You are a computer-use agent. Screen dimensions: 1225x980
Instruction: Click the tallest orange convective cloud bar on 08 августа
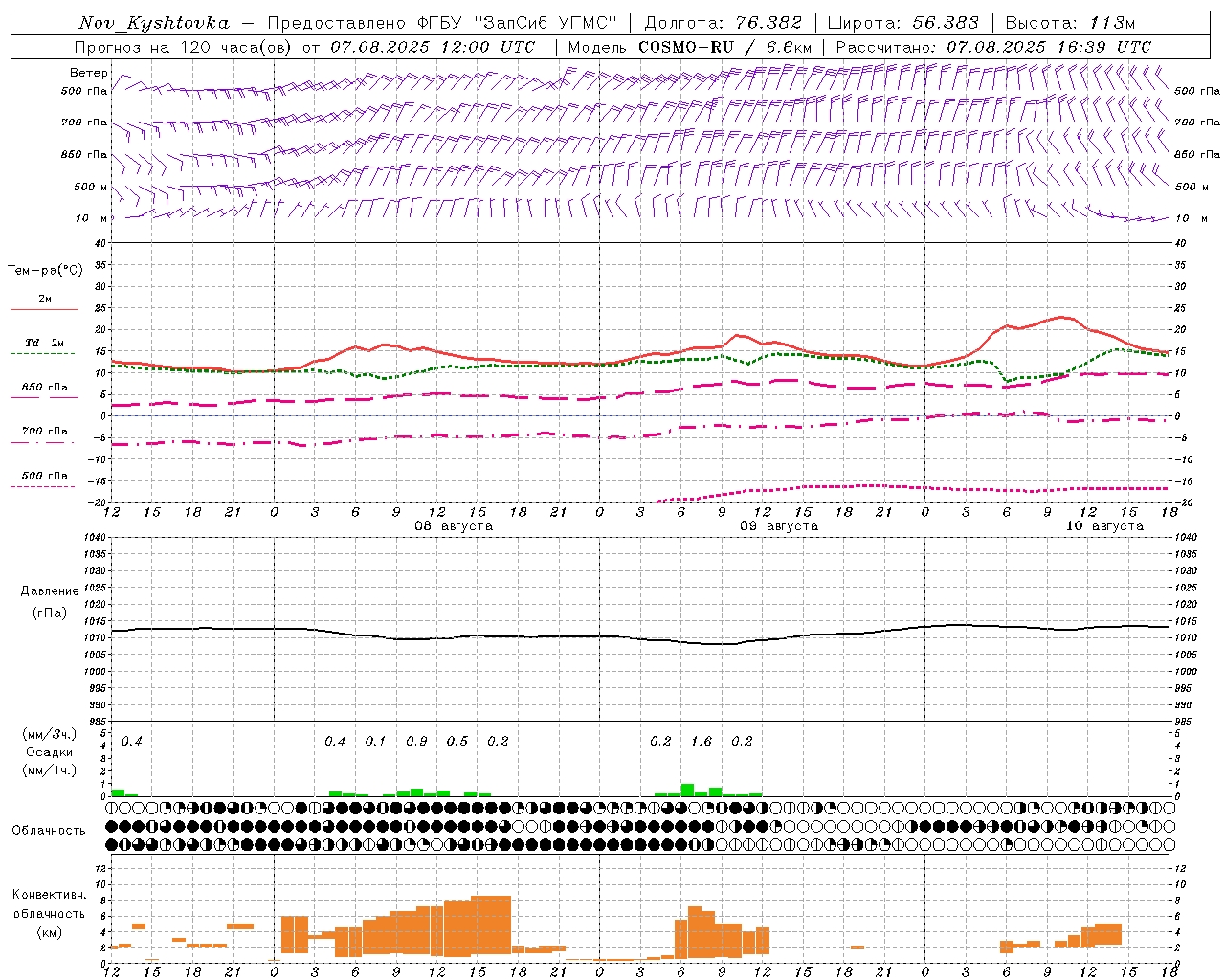click(x=491, y=923)
